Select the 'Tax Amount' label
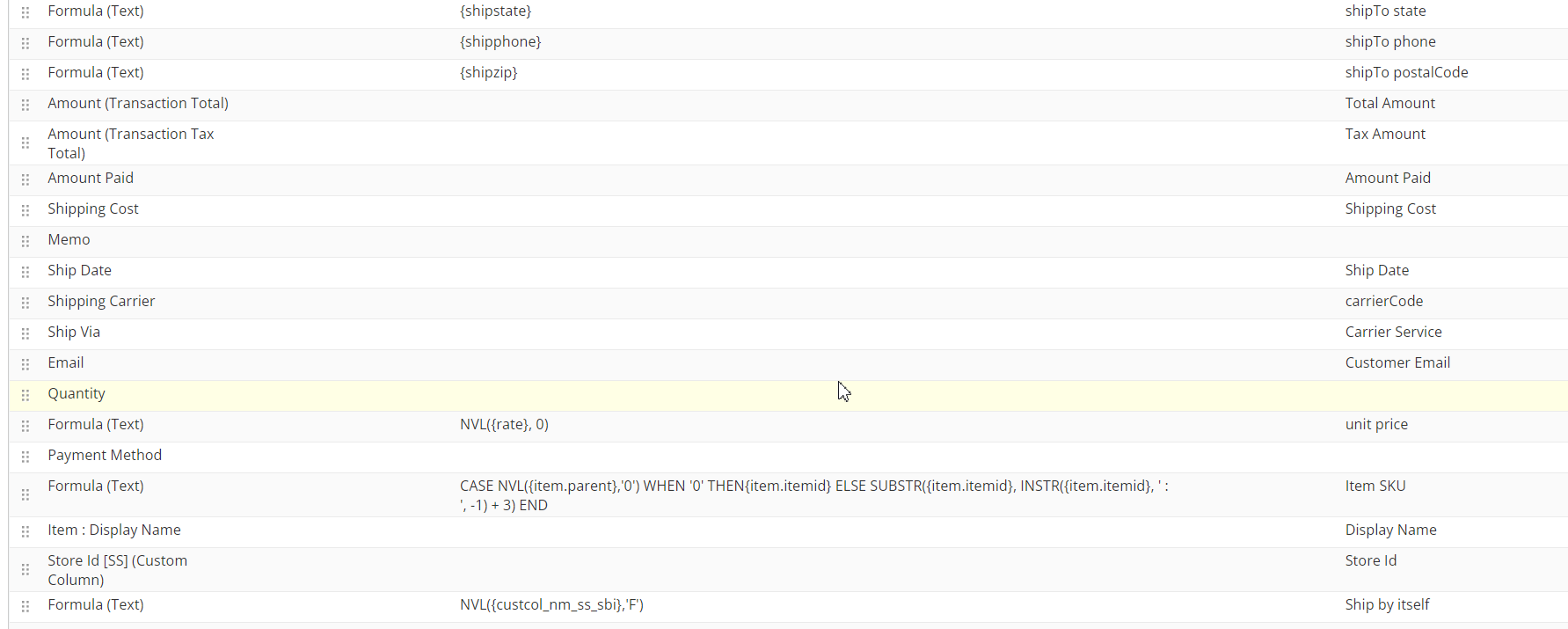Viewport: 1568px width, 629px height. coord(1385,135)
